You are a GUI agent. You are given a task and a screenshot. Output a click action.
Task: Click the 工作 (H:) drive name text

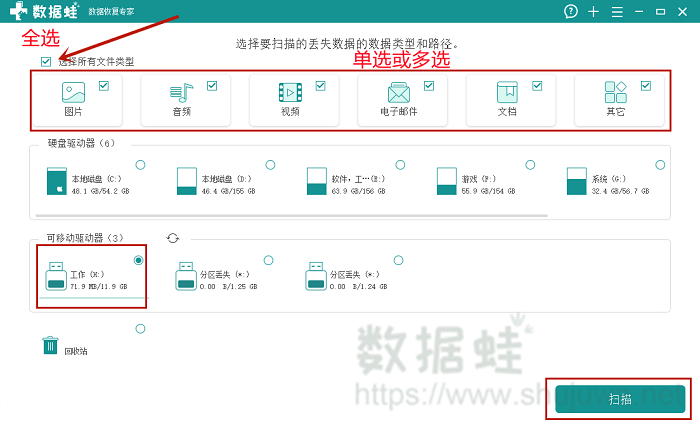pyautogui.click(x=88, y=274)
